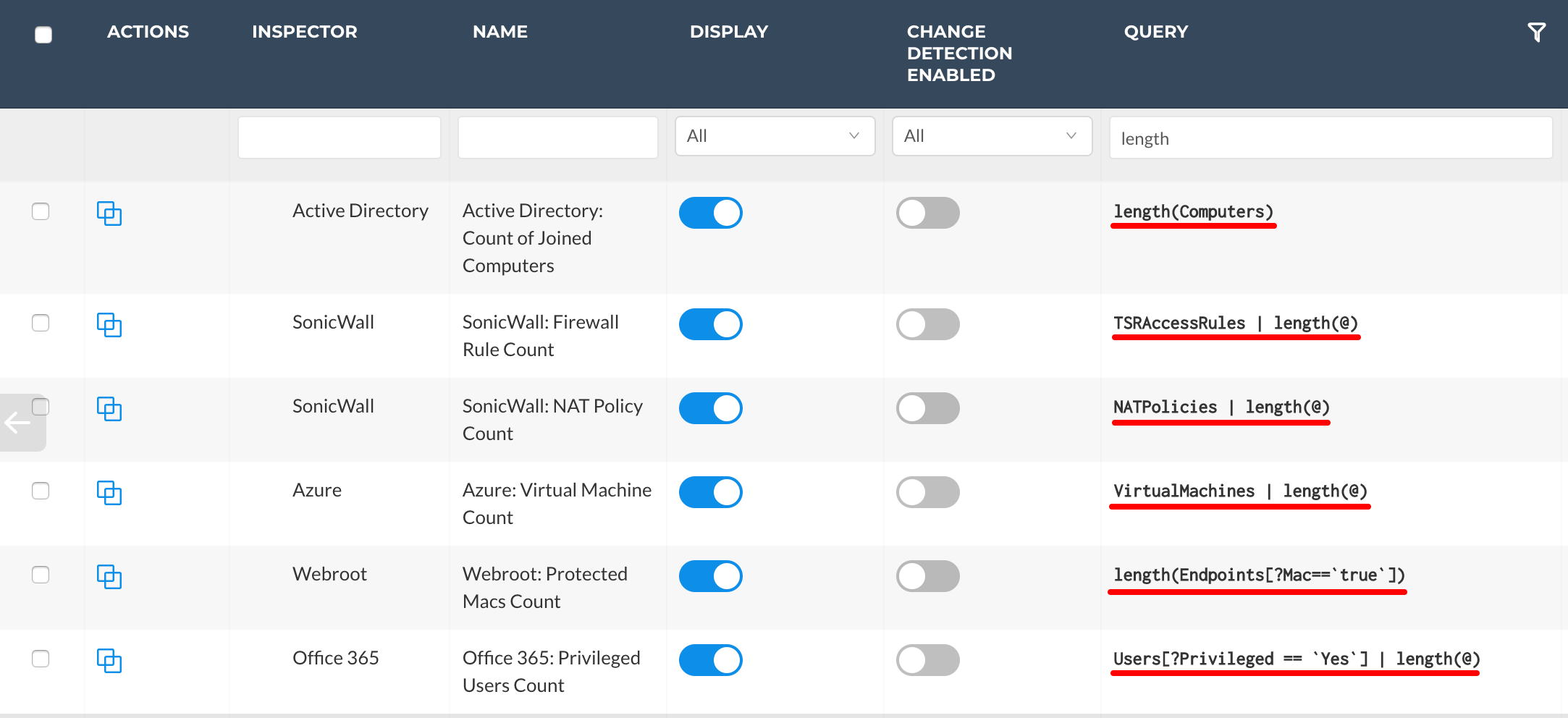This screenshot has height=718, width=1568.
Task: Clone the Office 365 Privileged Users row
Action: pyautogui.click(x=109, y=661)
